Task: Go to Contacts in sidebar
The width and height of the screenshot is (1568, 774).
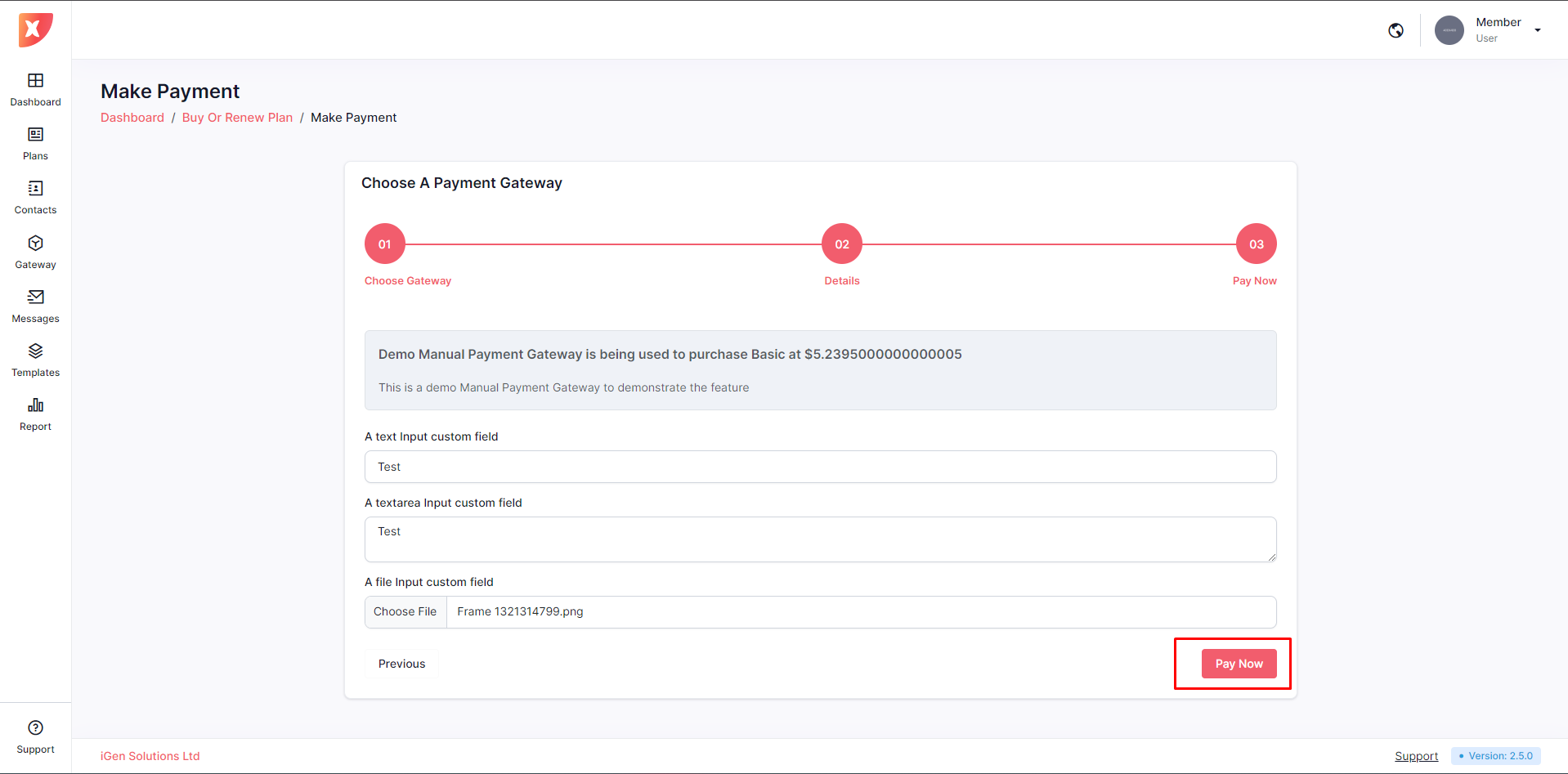Action: pyautogui.click(x=35, y=189)
